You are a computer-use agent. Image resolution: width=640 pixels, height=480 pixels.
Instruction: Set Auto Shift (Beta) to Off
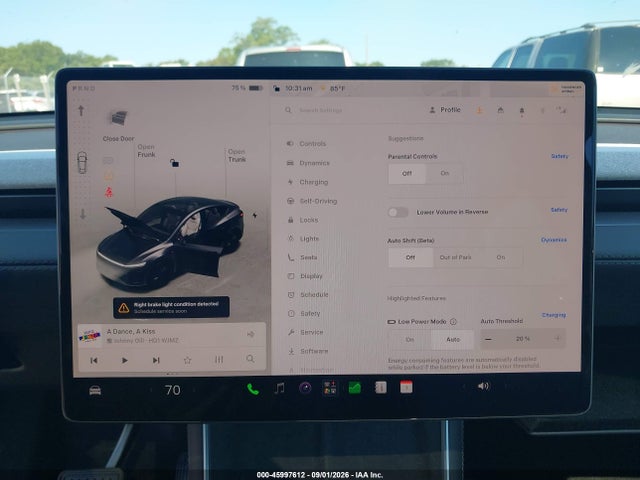410,258
